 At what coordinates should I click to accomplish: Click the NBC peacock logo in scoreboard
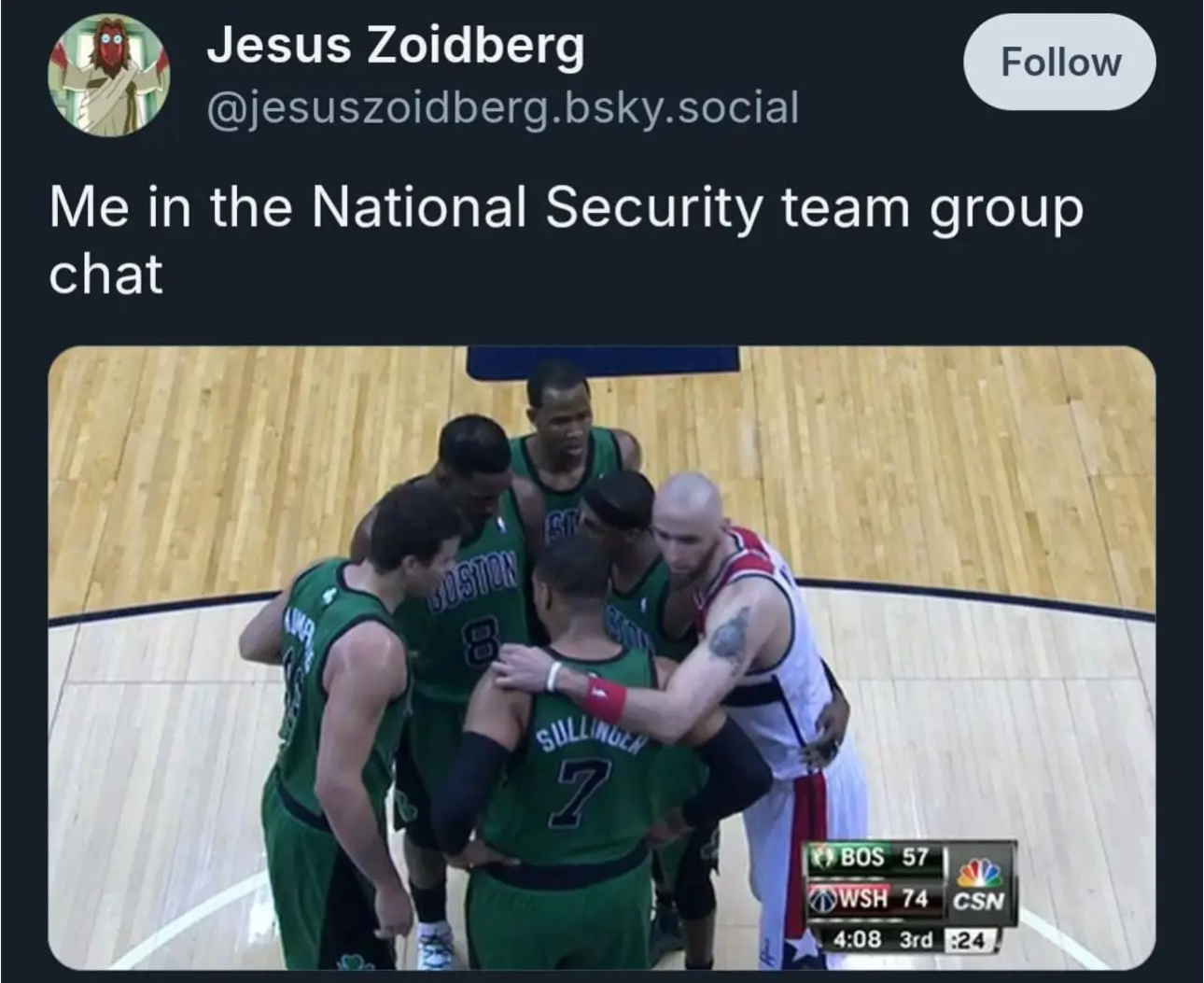point(978,872)
